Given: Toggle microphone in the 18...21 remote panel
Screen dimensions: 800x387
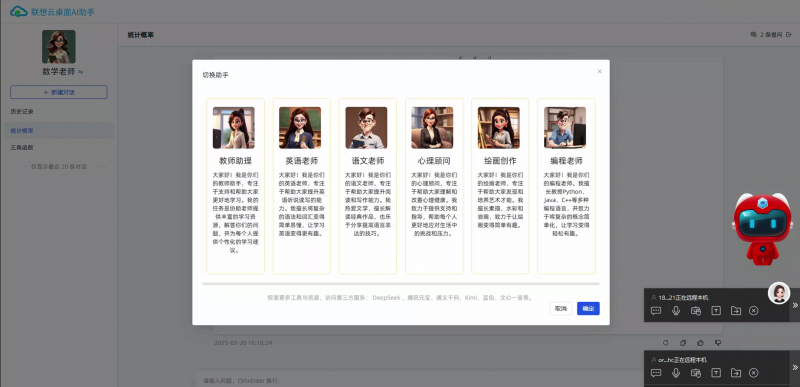Looking at the screenshot, I should pyautogui.click(x=676, y=311).
